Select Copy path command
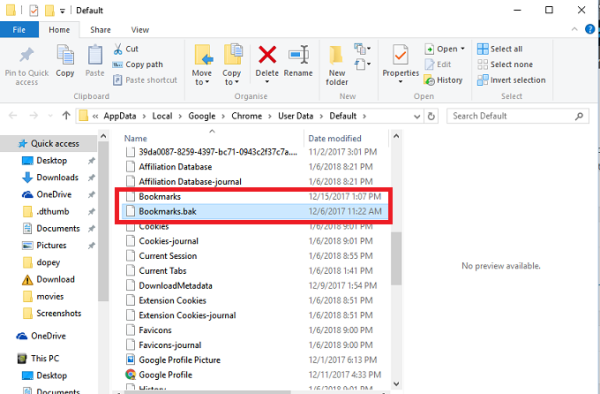This screenshot has width=600, height=394. pos(138,65)
